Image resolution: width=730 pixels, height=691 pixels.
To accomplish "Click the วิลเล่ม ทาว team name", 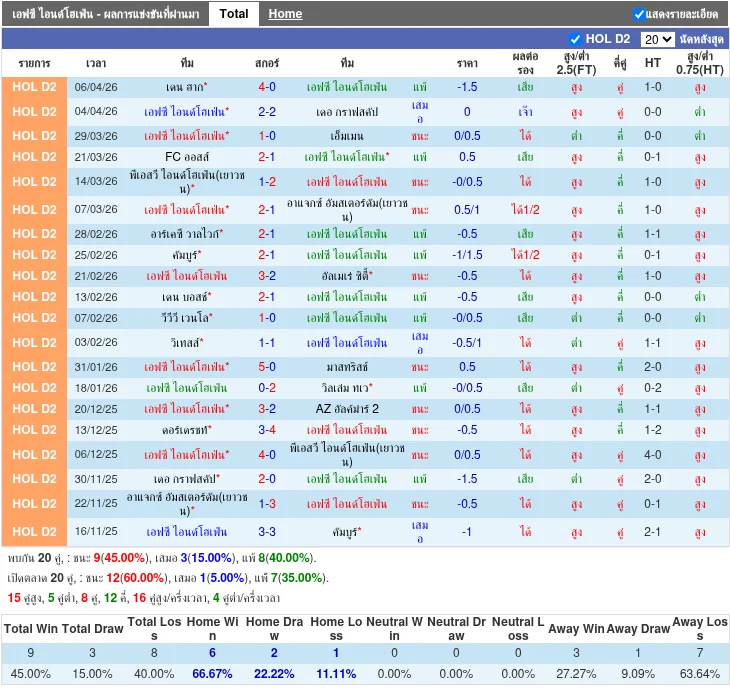I will pyautogui.click(x=344, y=388).
